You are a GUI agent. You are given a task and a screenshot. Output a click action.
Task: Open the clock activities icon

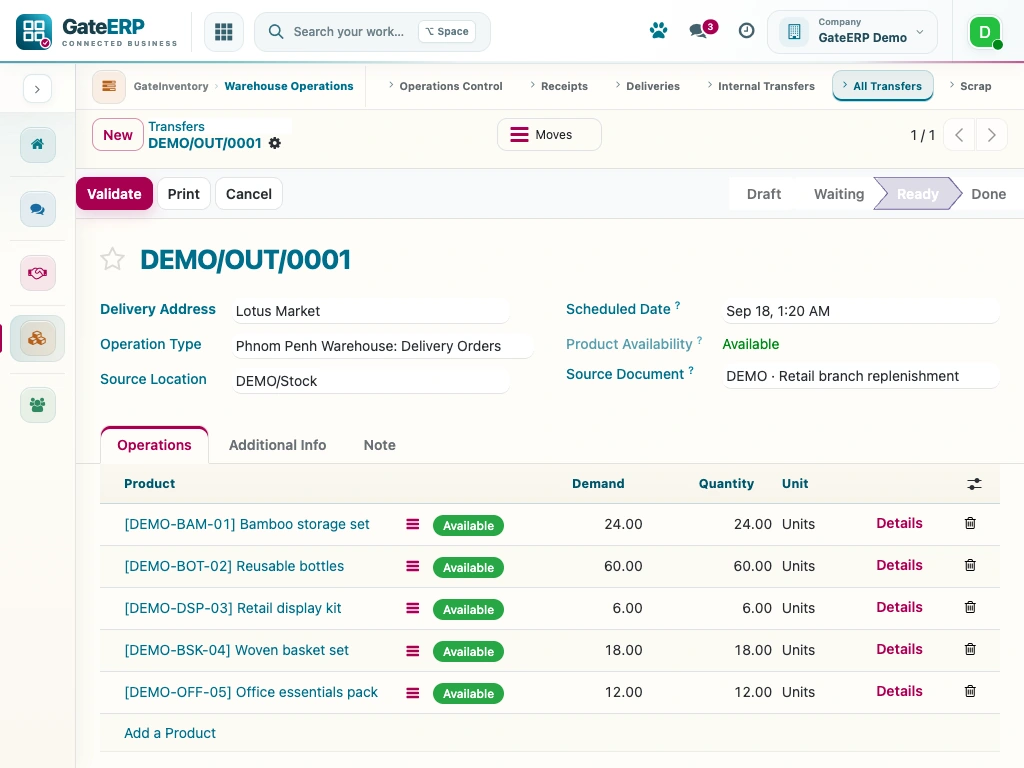pyautogui.click(x=746, y=31)
